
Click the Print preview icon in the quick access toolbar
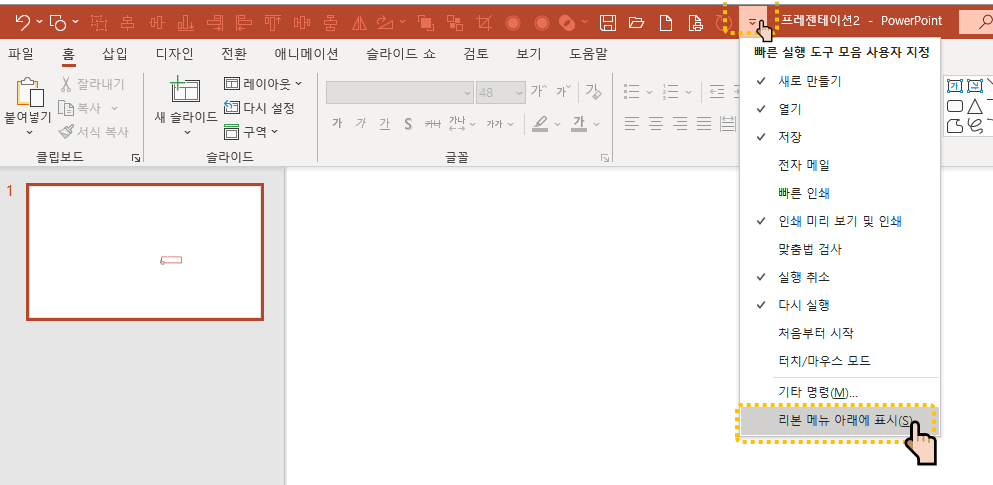[695, 23]
